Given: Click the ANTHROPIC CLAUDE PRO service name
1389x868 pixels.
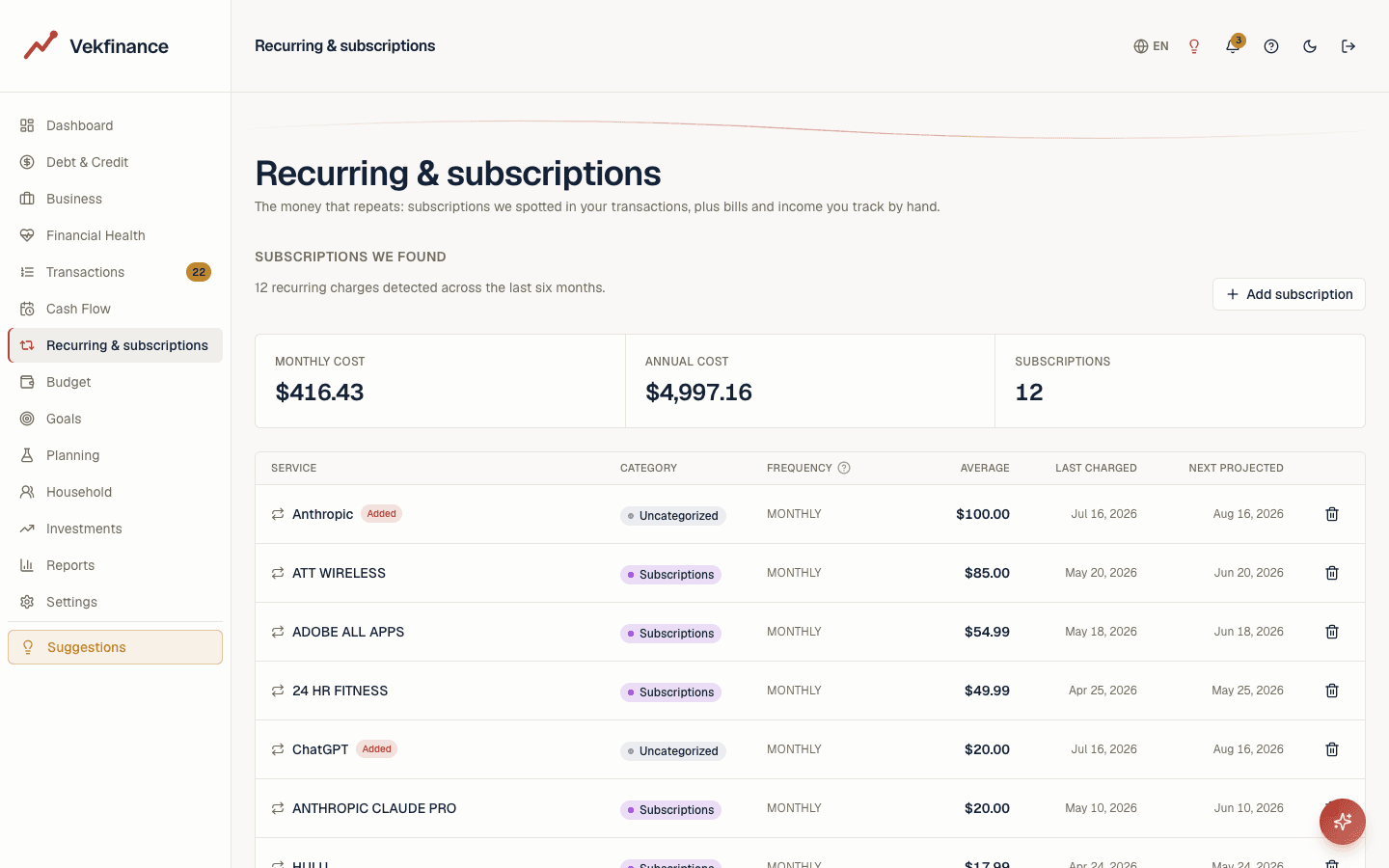Looking at the screenshot, I should [374, 808].
